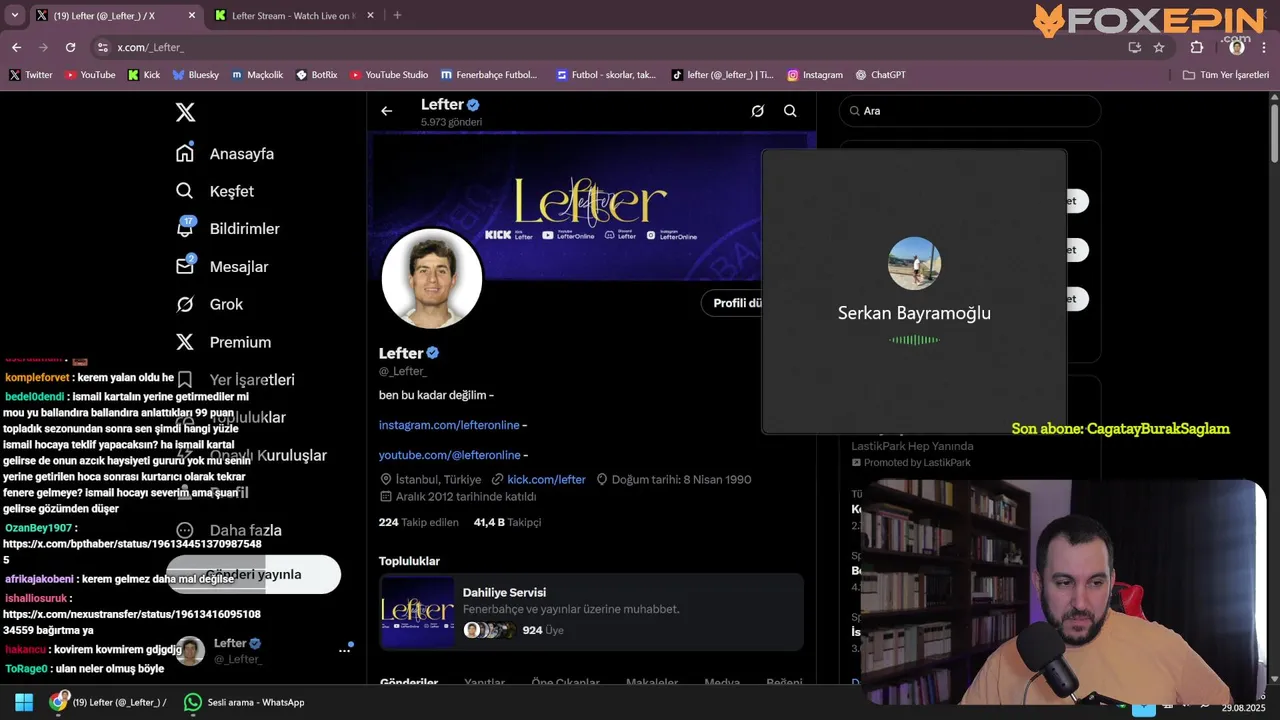Image resolution: width=1280 pixels, height=720 pixels.
Task: Open Chrome profile avatar
Action: pyautogui.click(x=1237, y=47)
